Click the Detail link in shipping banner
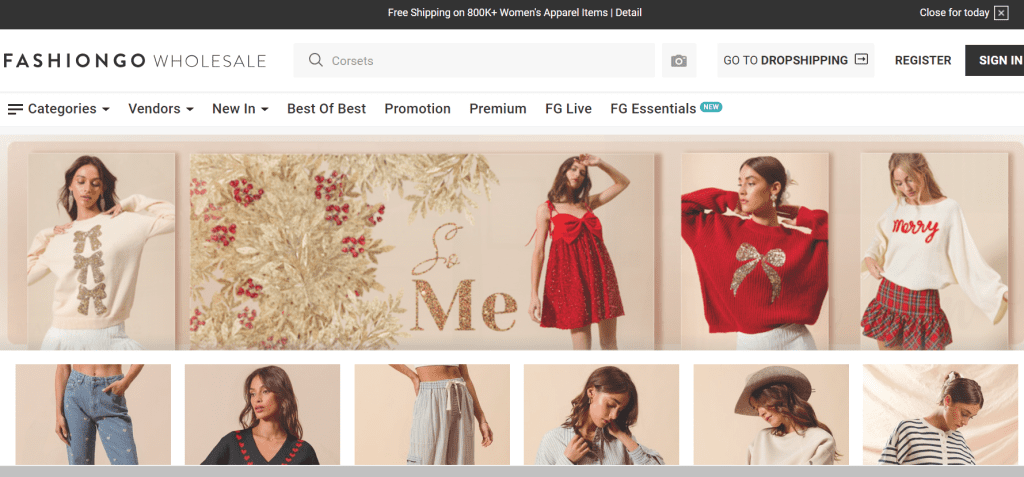 click(x=628, y=13)
